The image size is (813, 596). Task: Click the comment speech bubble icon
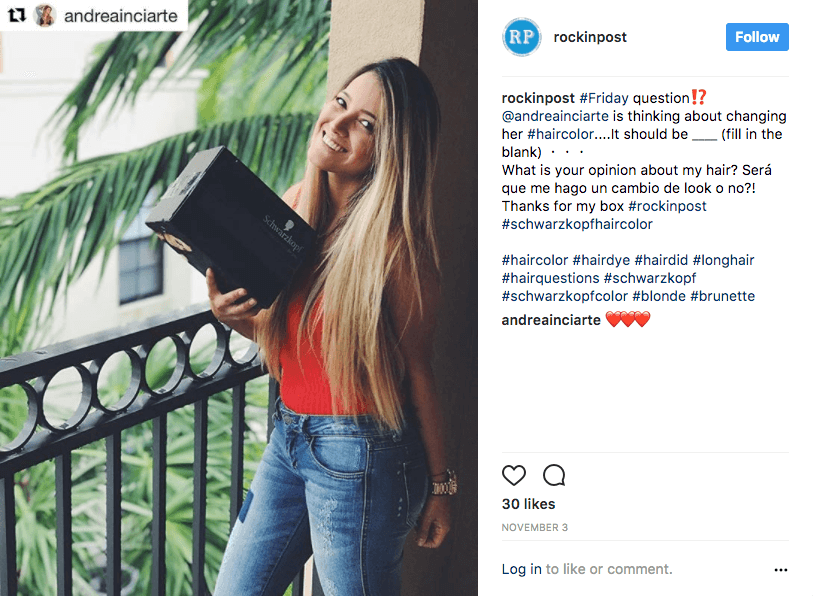click(554, 475)
